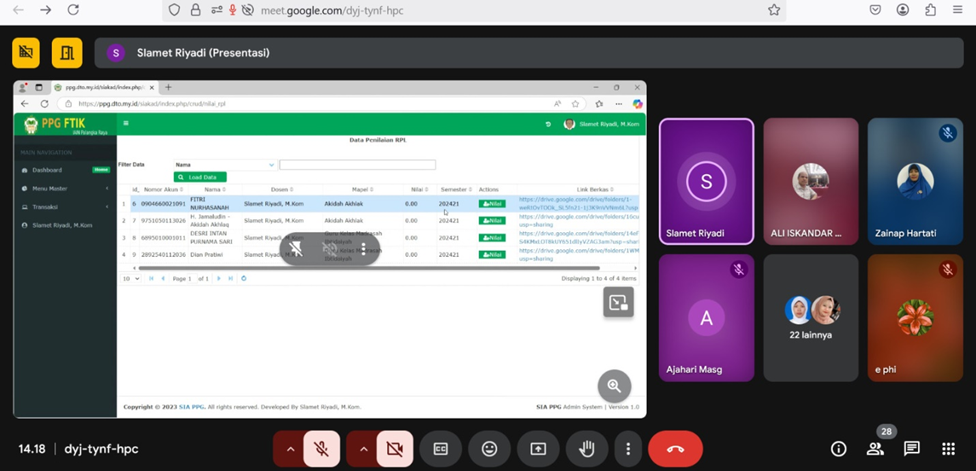Unmute the microphone
Screen dimensions: 976x471
322,449
